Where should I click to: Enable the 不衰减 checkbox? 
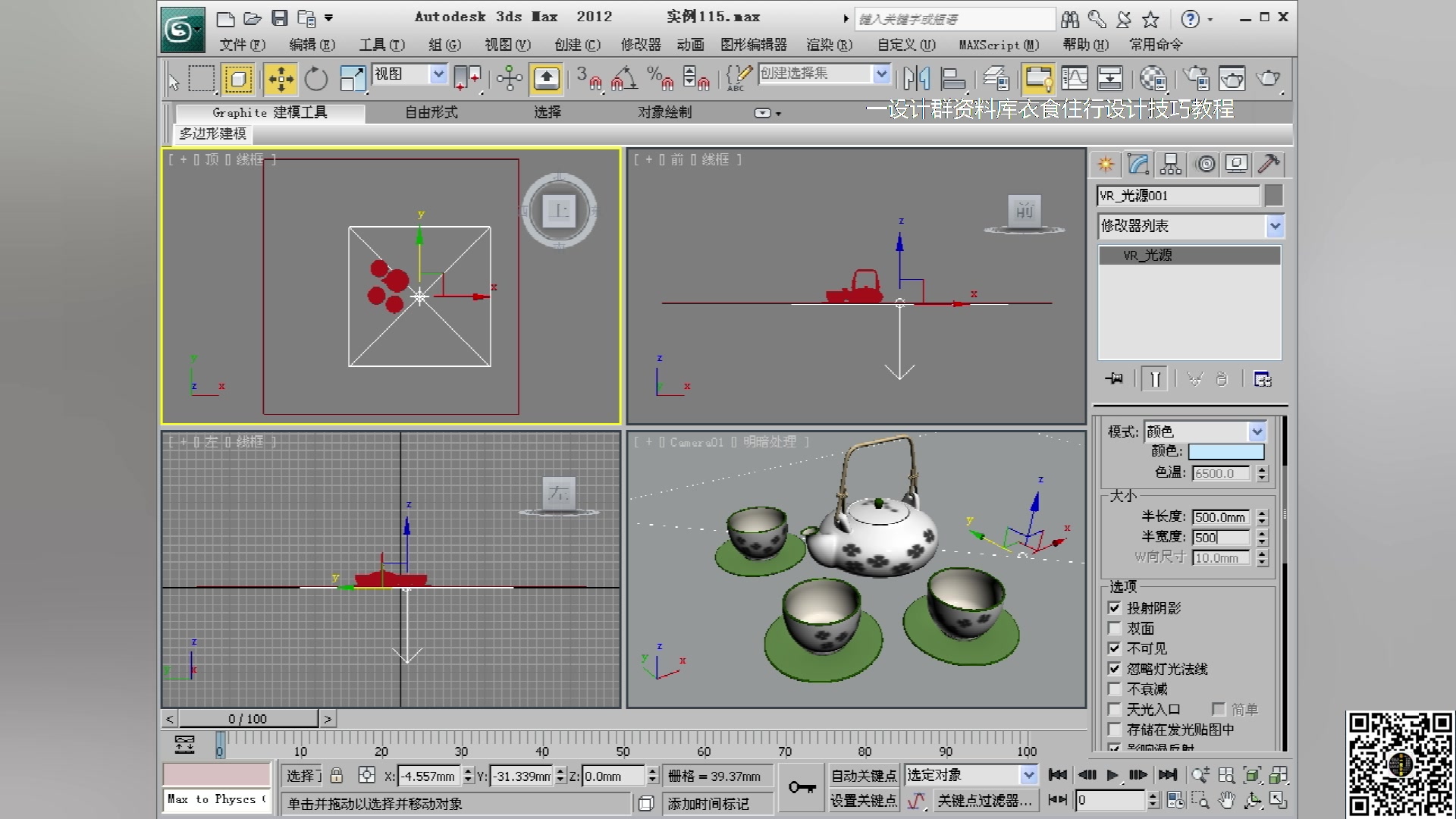1114,689
